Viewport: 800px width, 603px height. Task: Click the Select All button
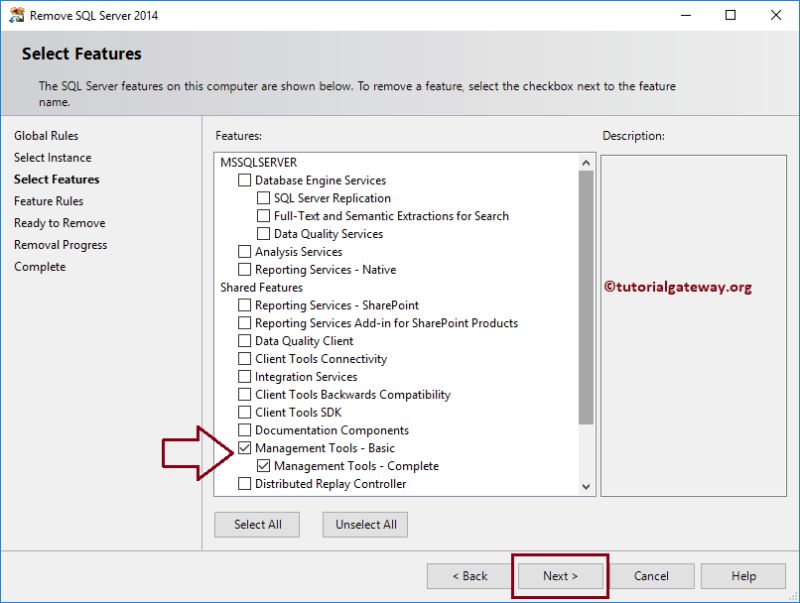click(x=257, y=524)
